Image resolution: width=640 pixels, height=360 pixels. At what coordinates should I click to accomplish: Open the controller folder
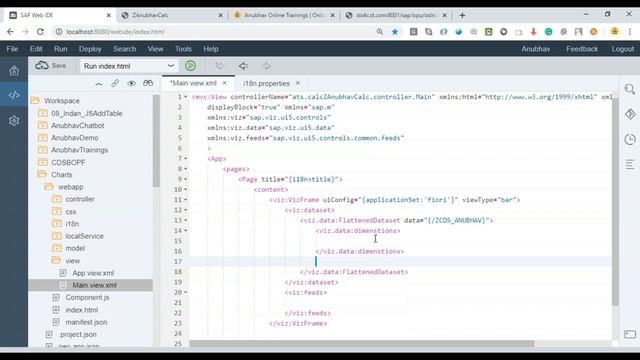click(80, 199)
